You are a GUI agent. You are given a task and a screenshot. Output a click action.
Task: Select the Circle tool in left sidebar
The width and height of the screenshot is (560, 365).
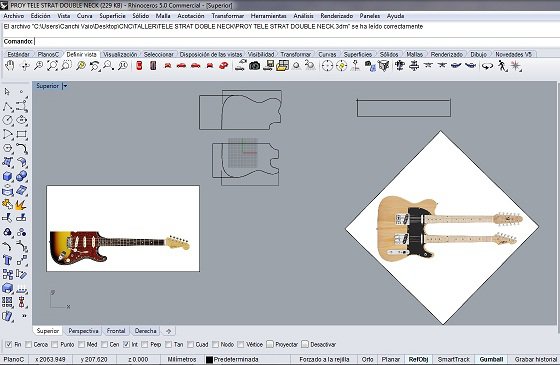8,120
